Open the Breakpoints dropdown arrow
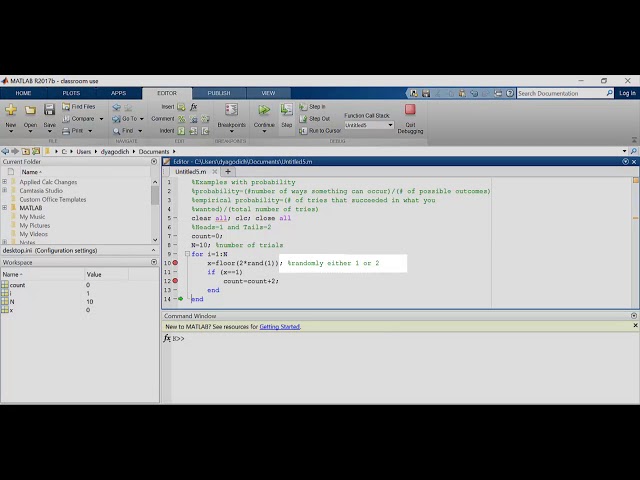640x480 pixels. tap(231, 131)
